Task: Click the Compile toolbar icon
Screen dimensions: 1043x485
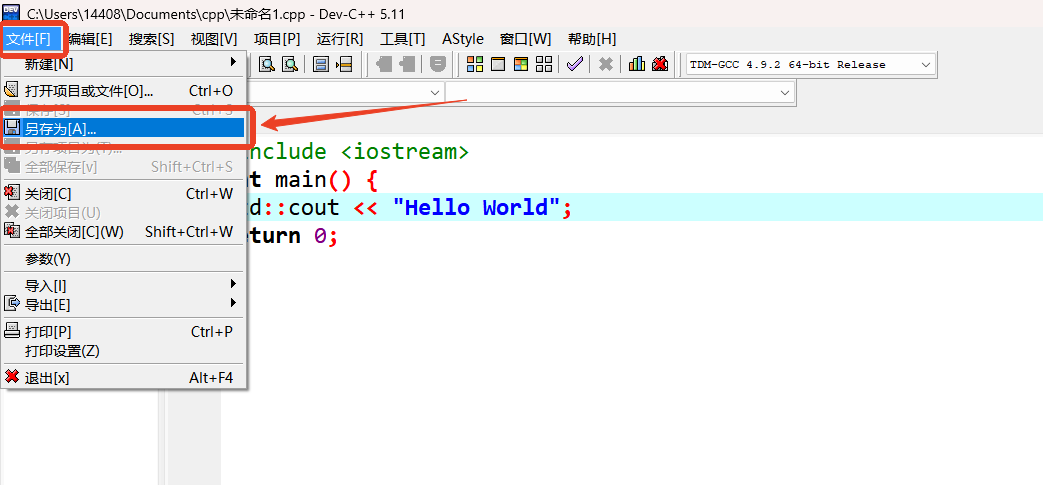Action: click(475, 64)
